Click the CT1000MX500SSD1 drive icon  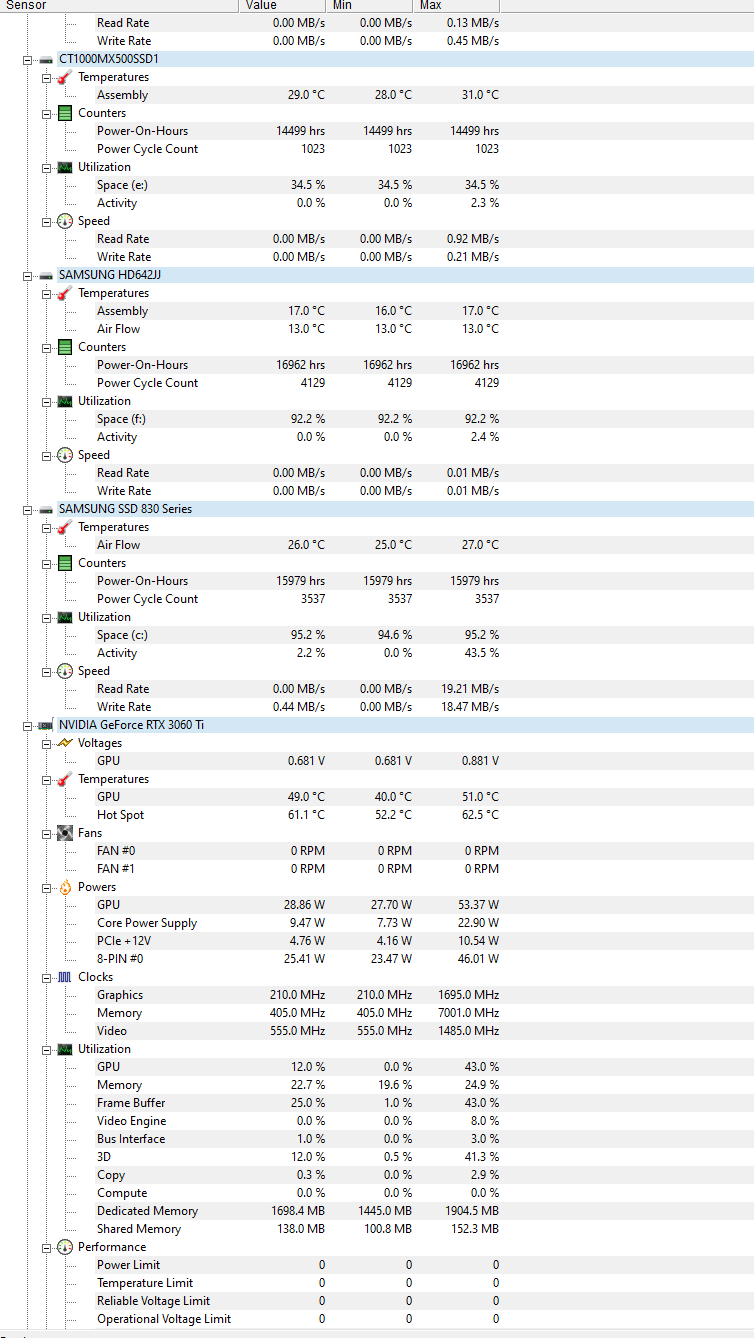tap(46, 59)
